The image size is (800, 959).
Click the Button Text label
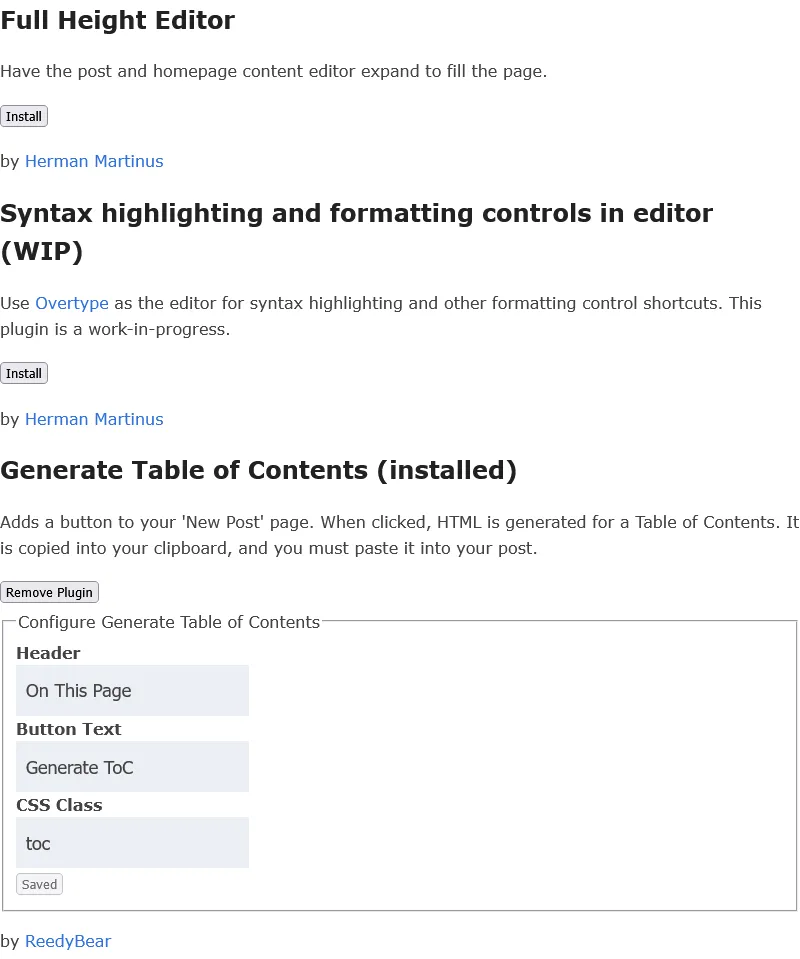click(x=68, y=729)
